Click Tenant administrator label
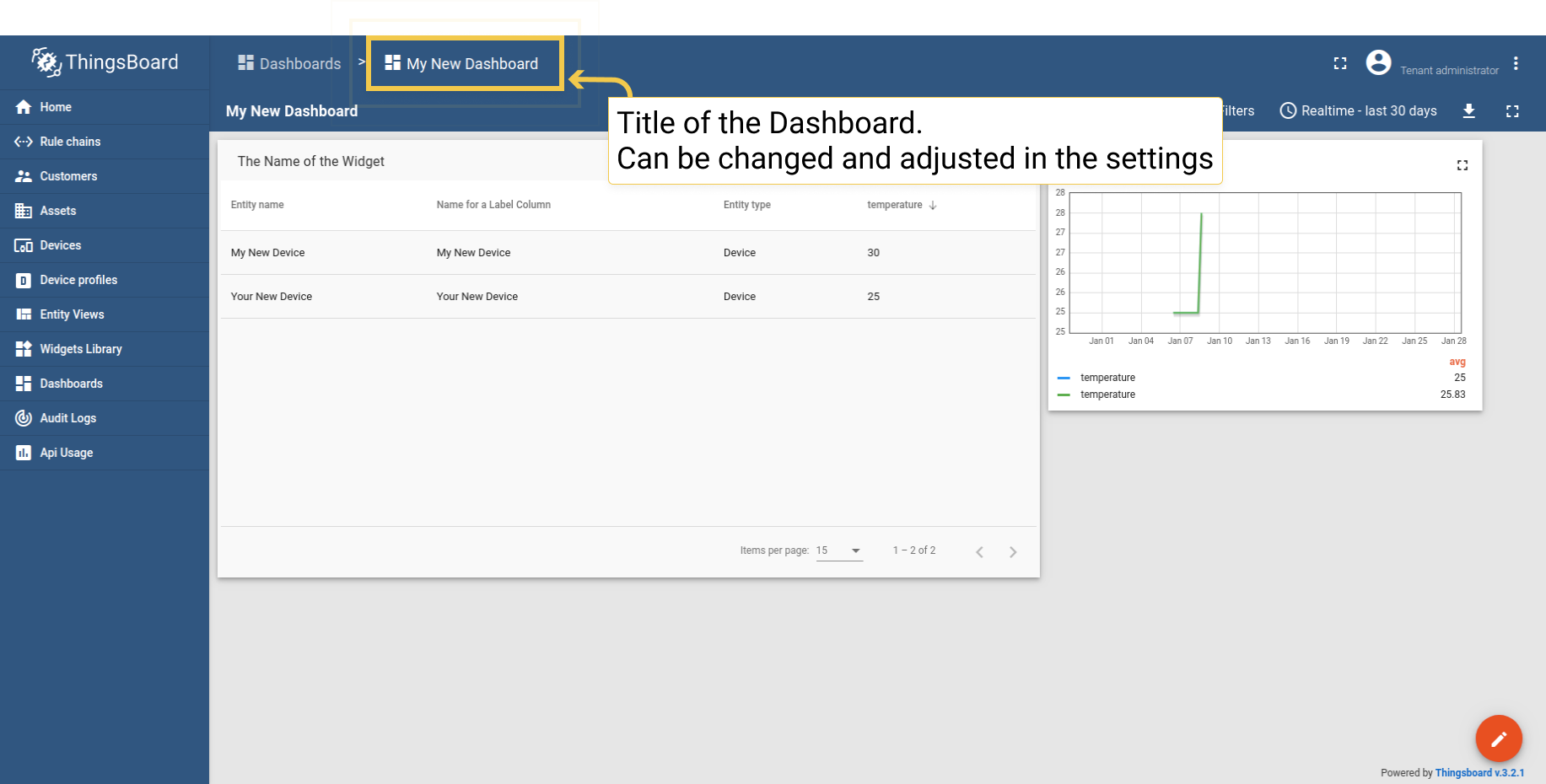This screenshot has height=784, width=1546. (1449, 71)
